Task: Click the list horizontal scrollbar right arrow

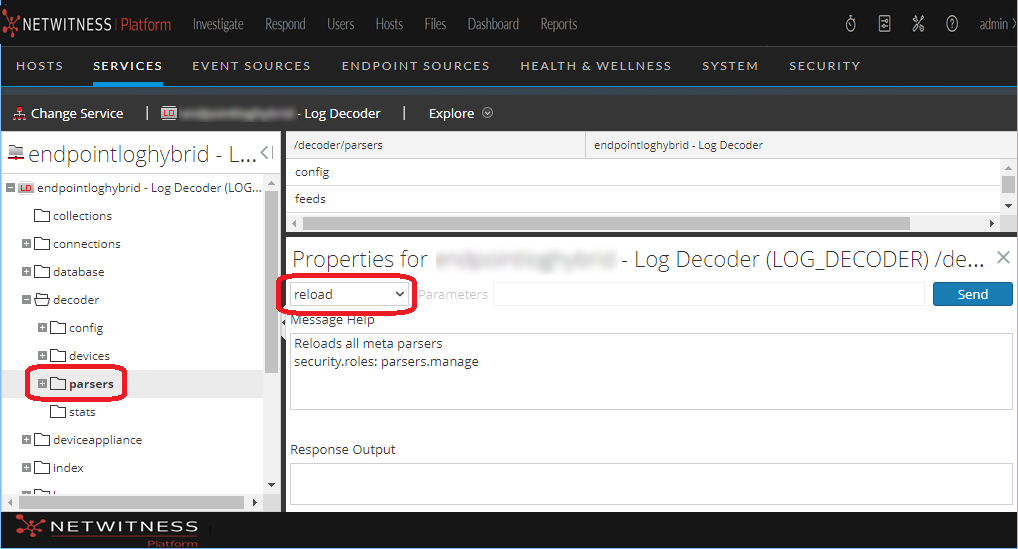Action: click(x=991, y=223)
